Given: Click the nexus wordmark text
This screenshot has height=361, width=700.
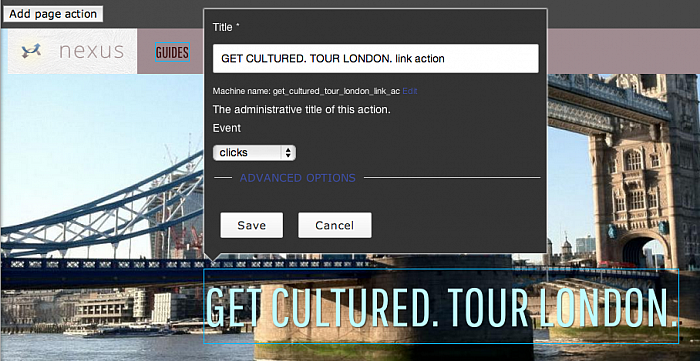Looking at the screenshot, I should pos(91,51).
